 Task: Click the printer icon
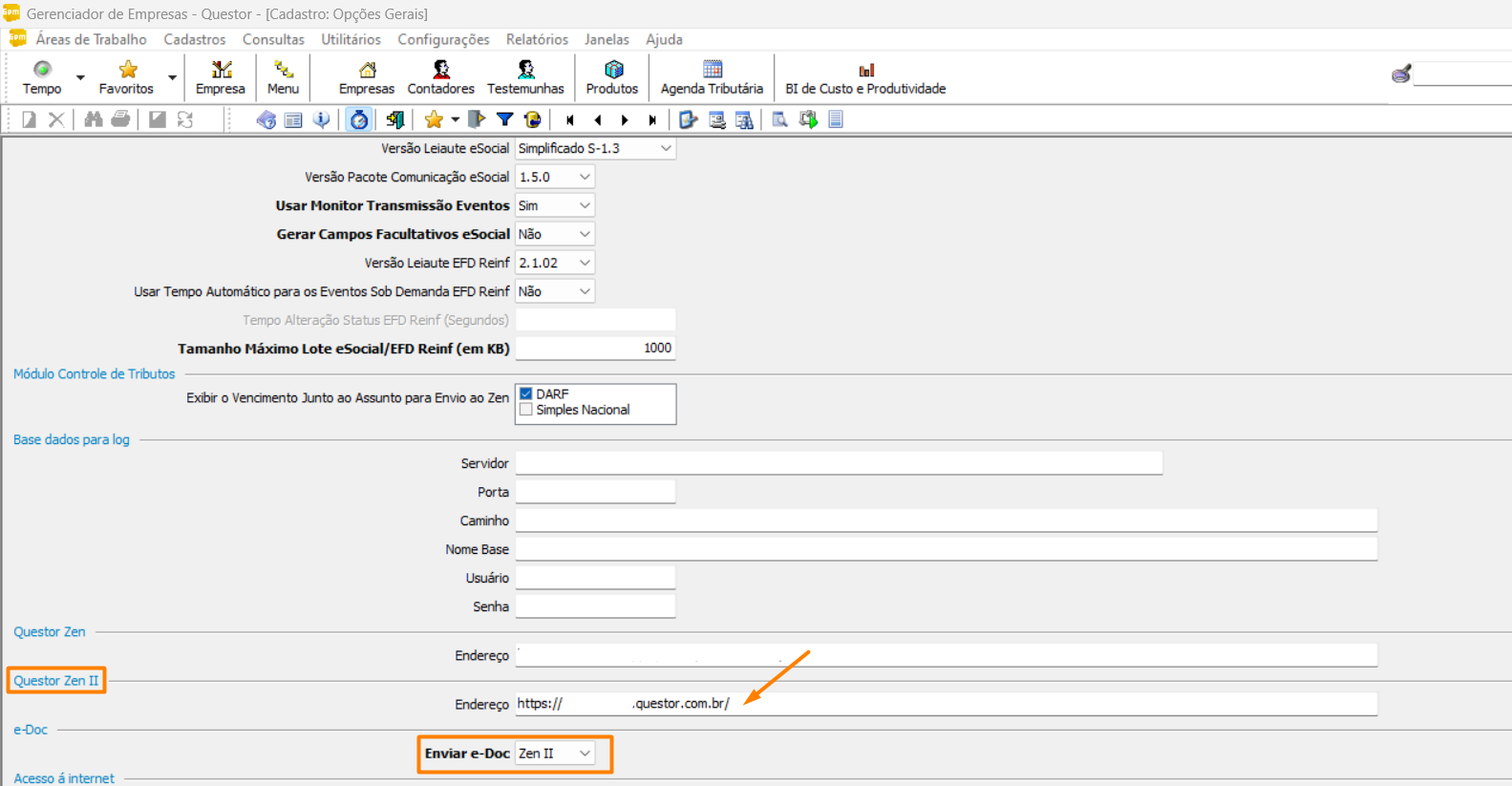[120, 119]
